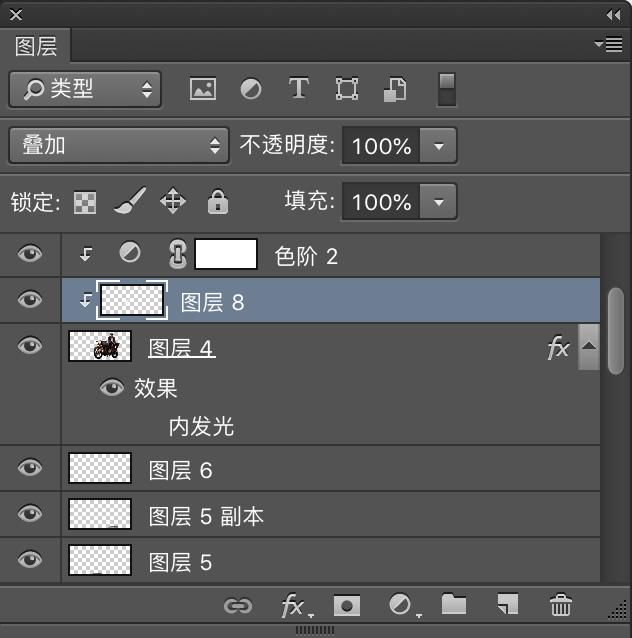Filter for smart objects icon
The image size is (632, 638).
tap(395, 89)
